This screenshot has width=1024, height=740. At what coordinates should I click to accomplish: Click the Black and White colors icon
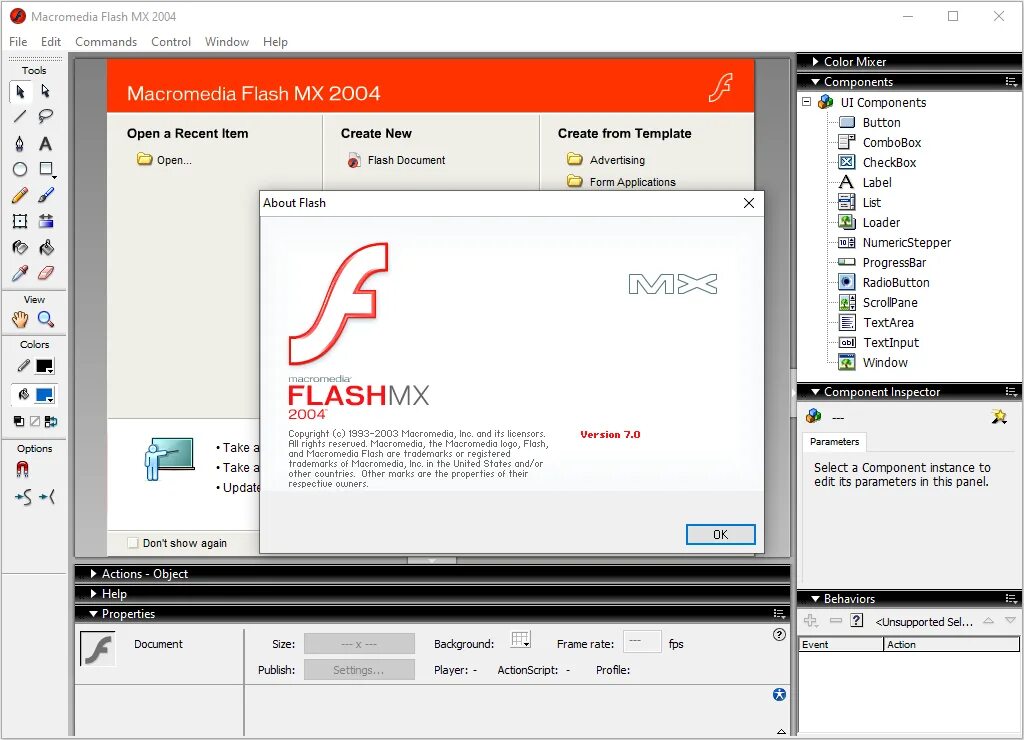click(19, 421)
